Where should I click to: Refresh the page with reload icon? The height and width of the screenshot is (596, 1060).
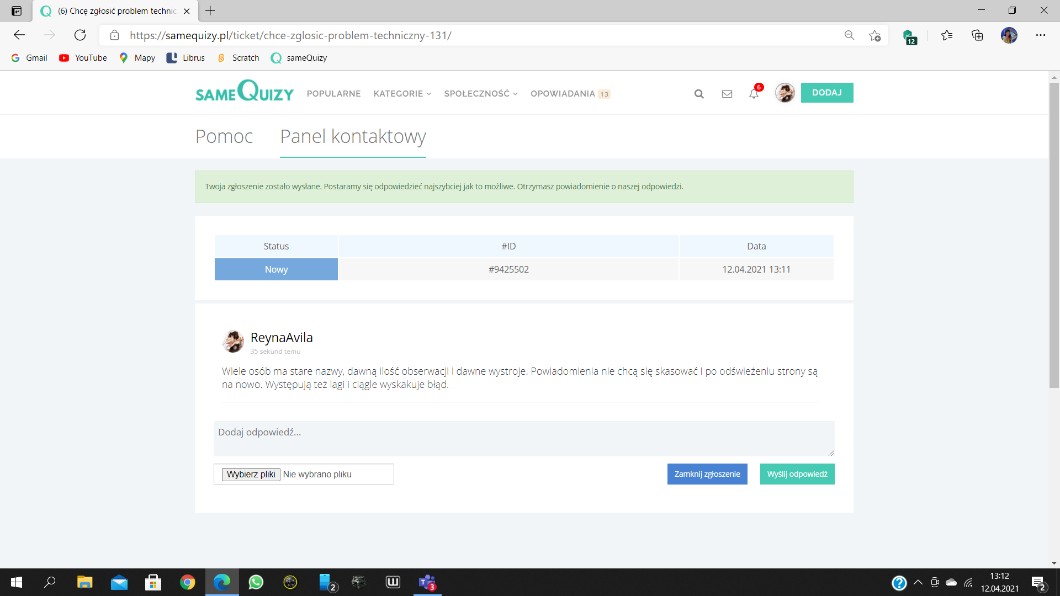[80, 35]
